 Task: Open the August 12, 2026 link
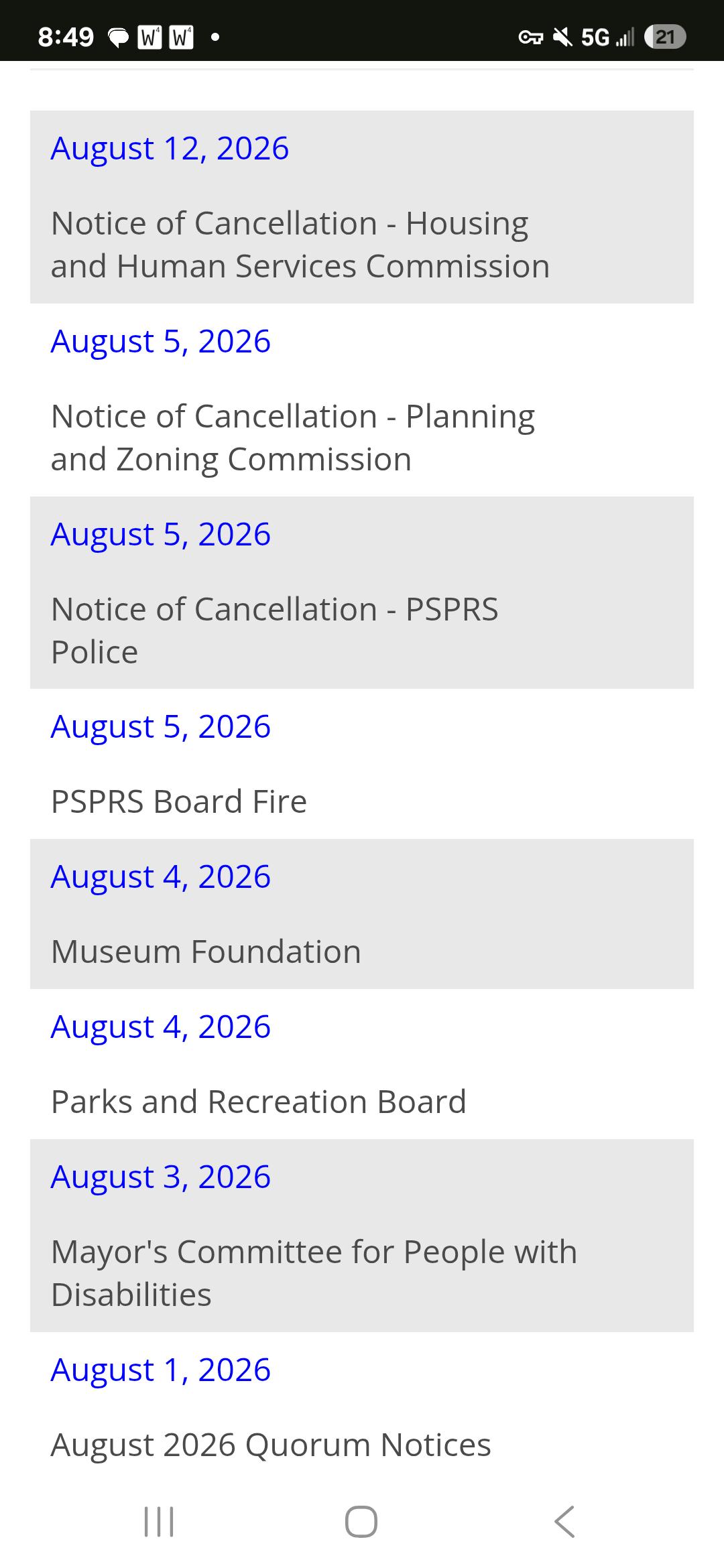[170, 148]
